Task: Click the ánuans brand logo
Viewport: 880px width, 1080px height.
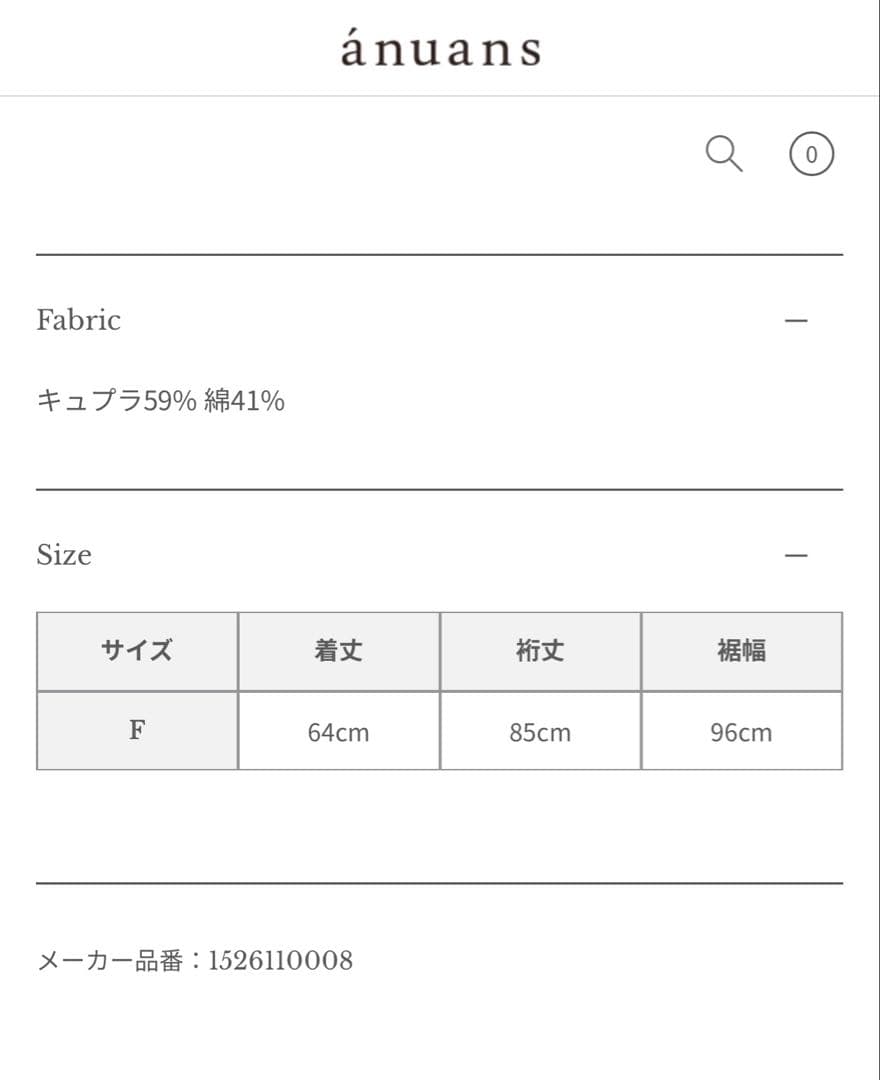Action: [440, 48]
